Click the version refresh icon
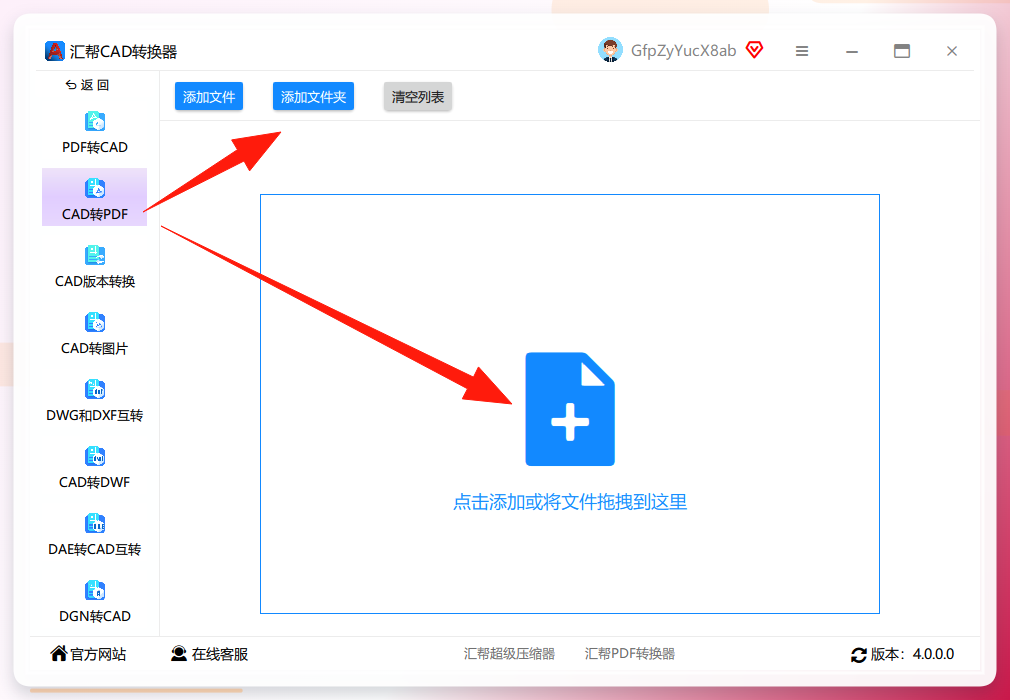The height and width of the screenshot is (700, 1010). [859, 656]
